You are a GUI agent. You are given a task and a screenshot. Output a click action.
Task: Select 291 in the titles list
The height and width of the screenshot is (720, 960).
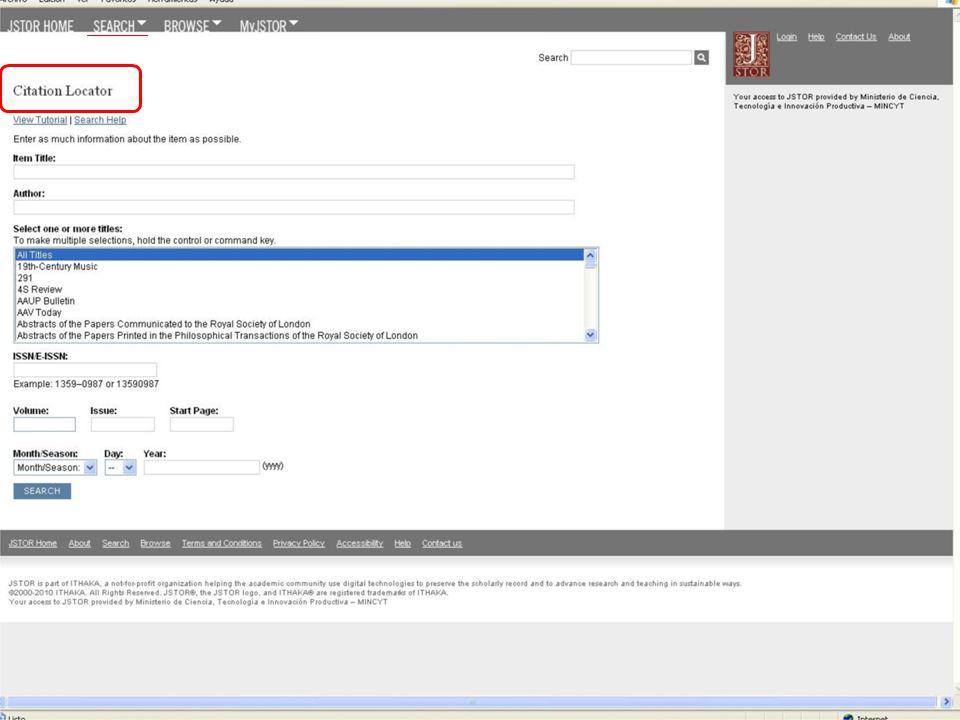[299, 278]
